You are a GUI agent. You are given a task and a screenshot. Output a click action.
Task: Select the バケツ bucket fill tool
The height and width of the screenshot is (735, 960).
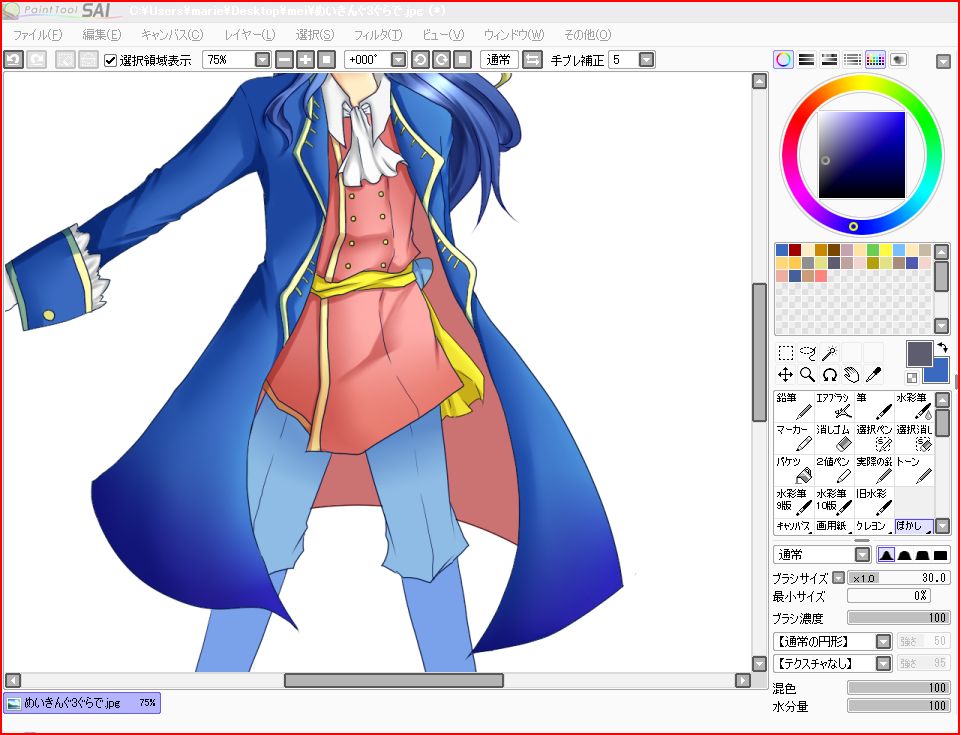(794, 470)
